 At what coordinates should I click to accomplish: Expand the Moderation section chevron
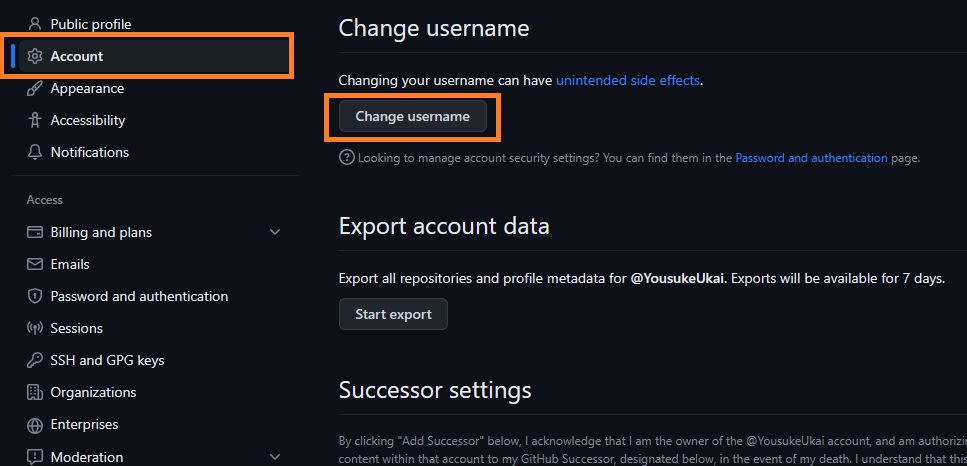[x=275, y=457]
